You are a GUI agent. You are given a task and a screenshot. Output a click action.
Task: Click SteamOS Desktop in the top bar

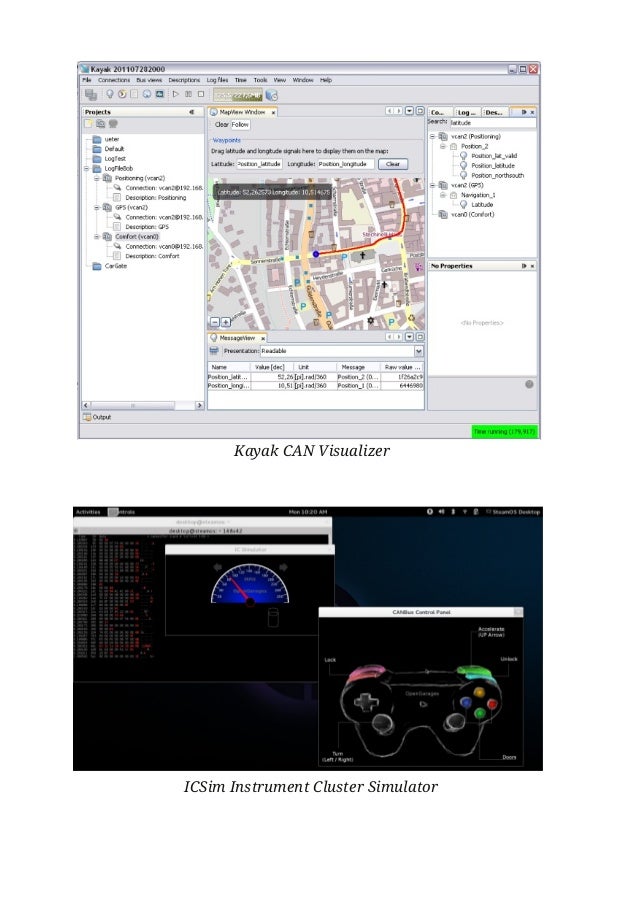click(x=516, y=512)
